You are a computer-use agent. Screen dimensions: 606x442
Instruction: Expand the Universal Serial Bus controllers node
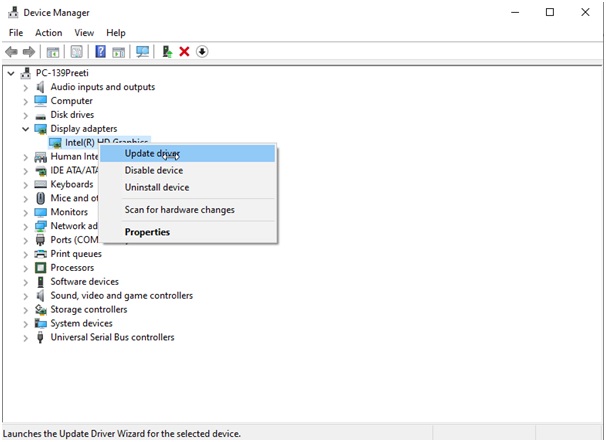tap(26, 338)
